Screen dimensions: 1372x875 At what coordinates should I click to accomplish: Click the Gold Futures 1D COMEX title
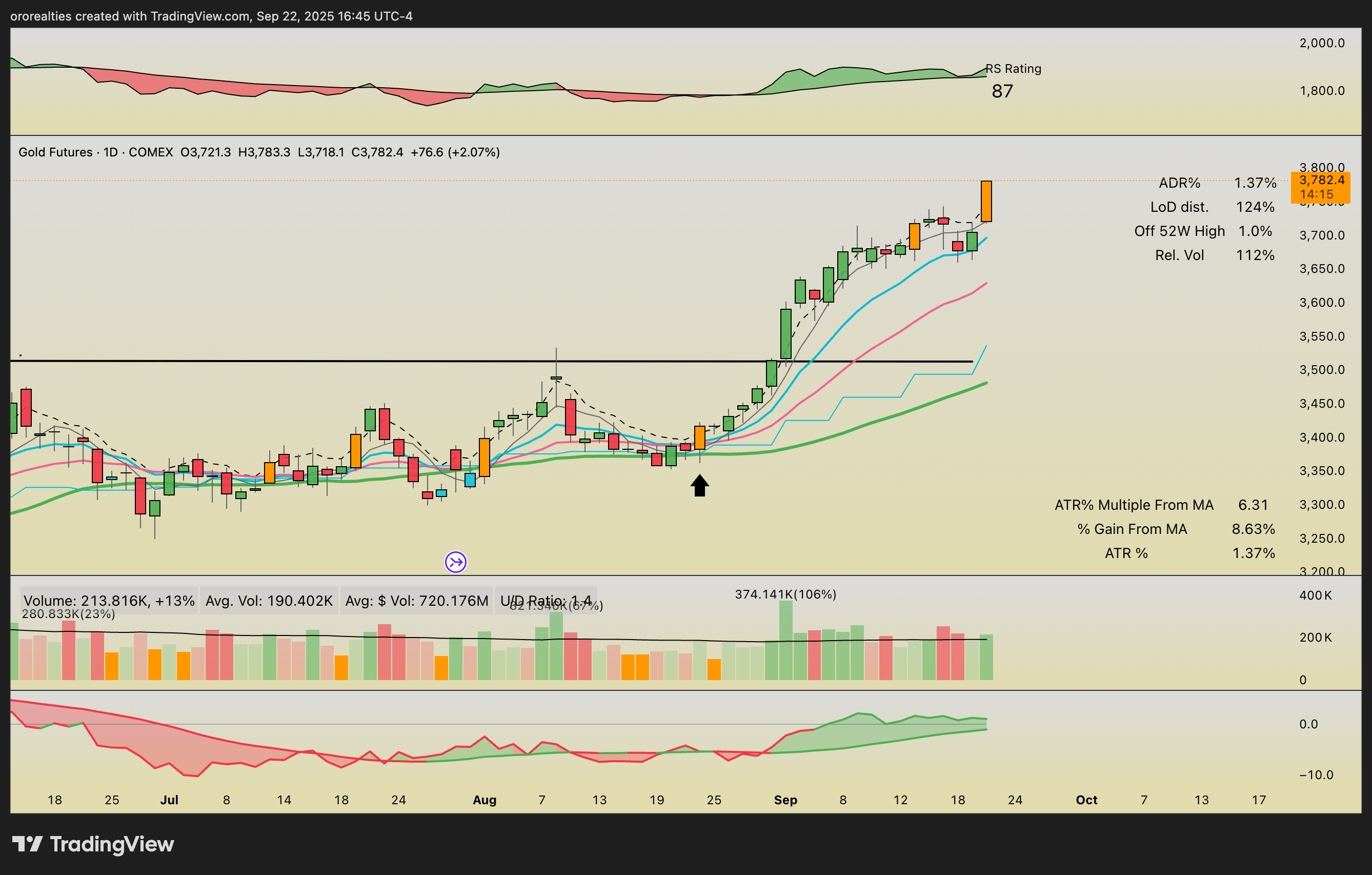point(96,152)
